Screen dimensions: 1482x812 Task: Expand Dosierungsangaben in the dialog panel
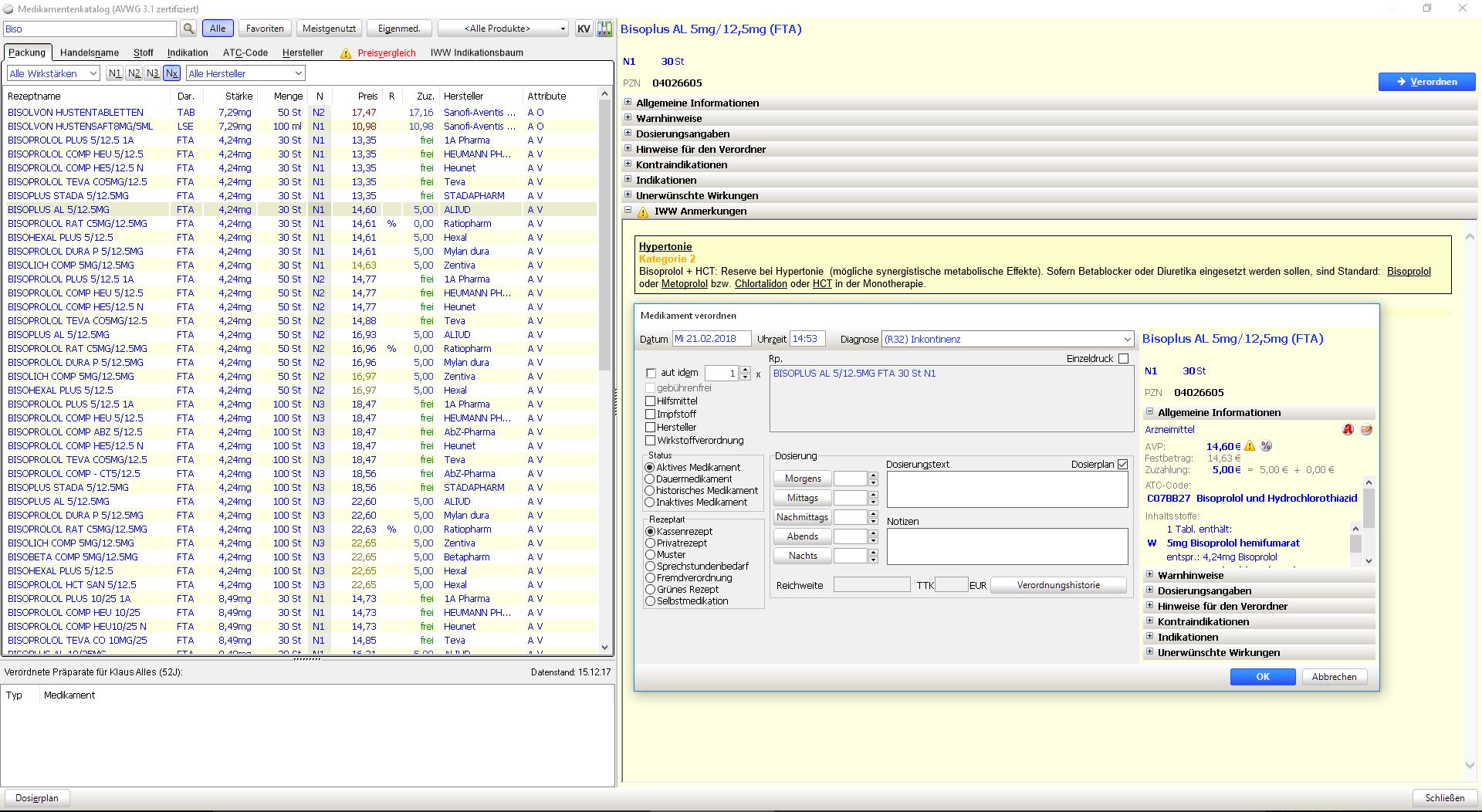pyautogui.click(x=1149, y=590)
